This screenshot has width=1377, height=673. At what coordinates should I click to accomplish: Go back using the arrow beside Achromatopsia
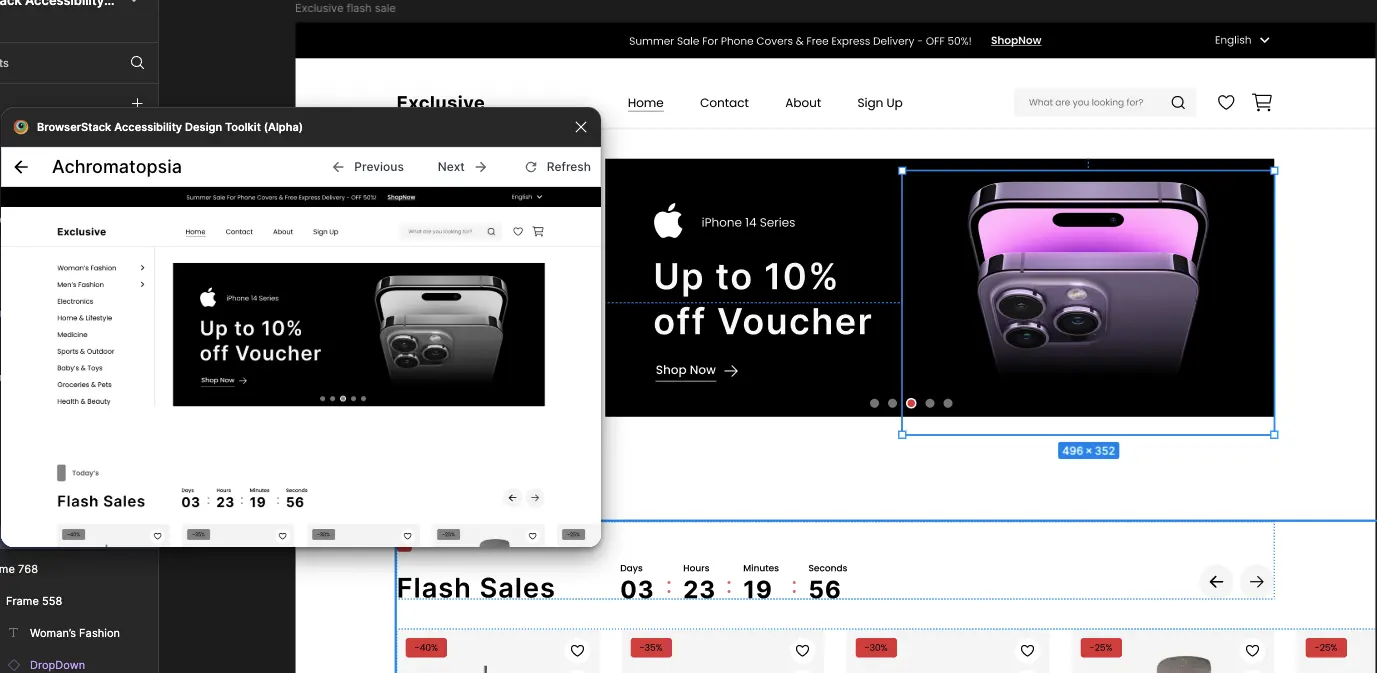click(x=21, y=167)
